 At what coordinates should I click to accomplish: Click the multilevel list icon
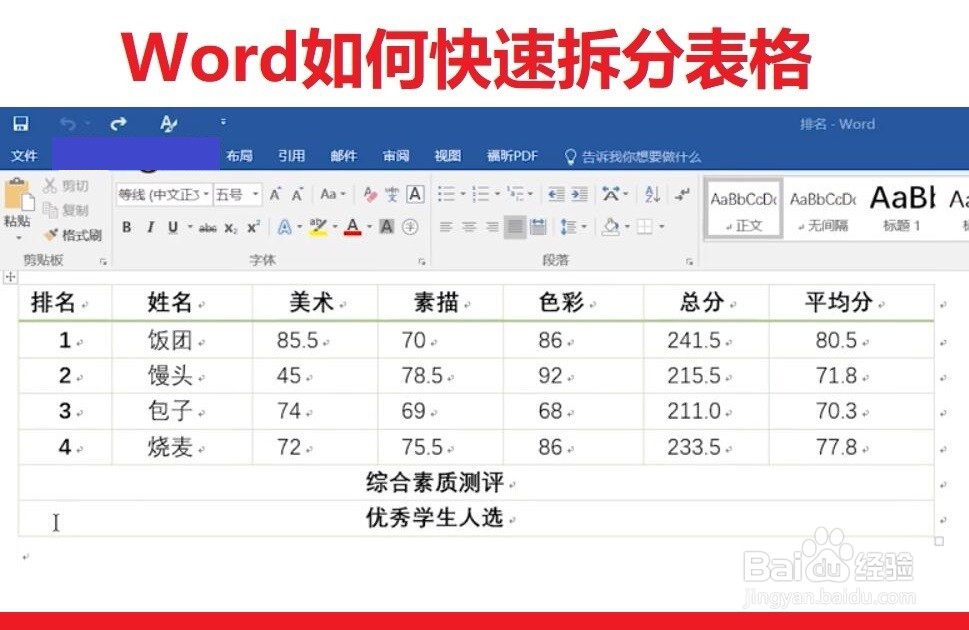pos(515,194)
